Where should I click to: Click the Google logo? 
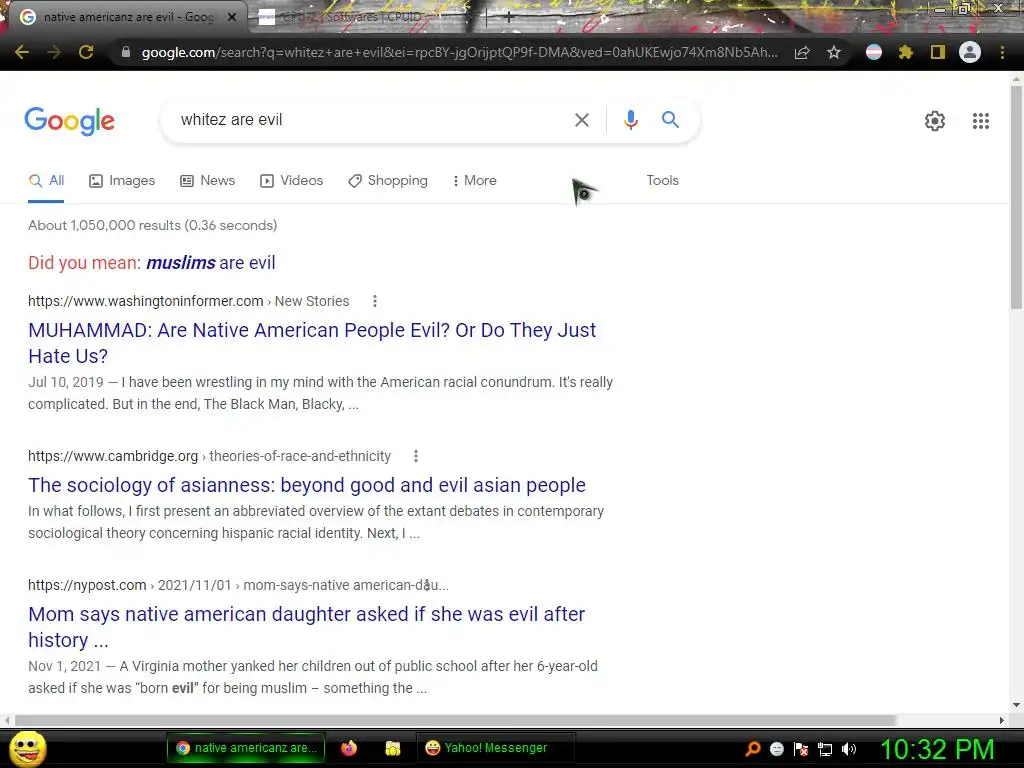coord(70,121)
